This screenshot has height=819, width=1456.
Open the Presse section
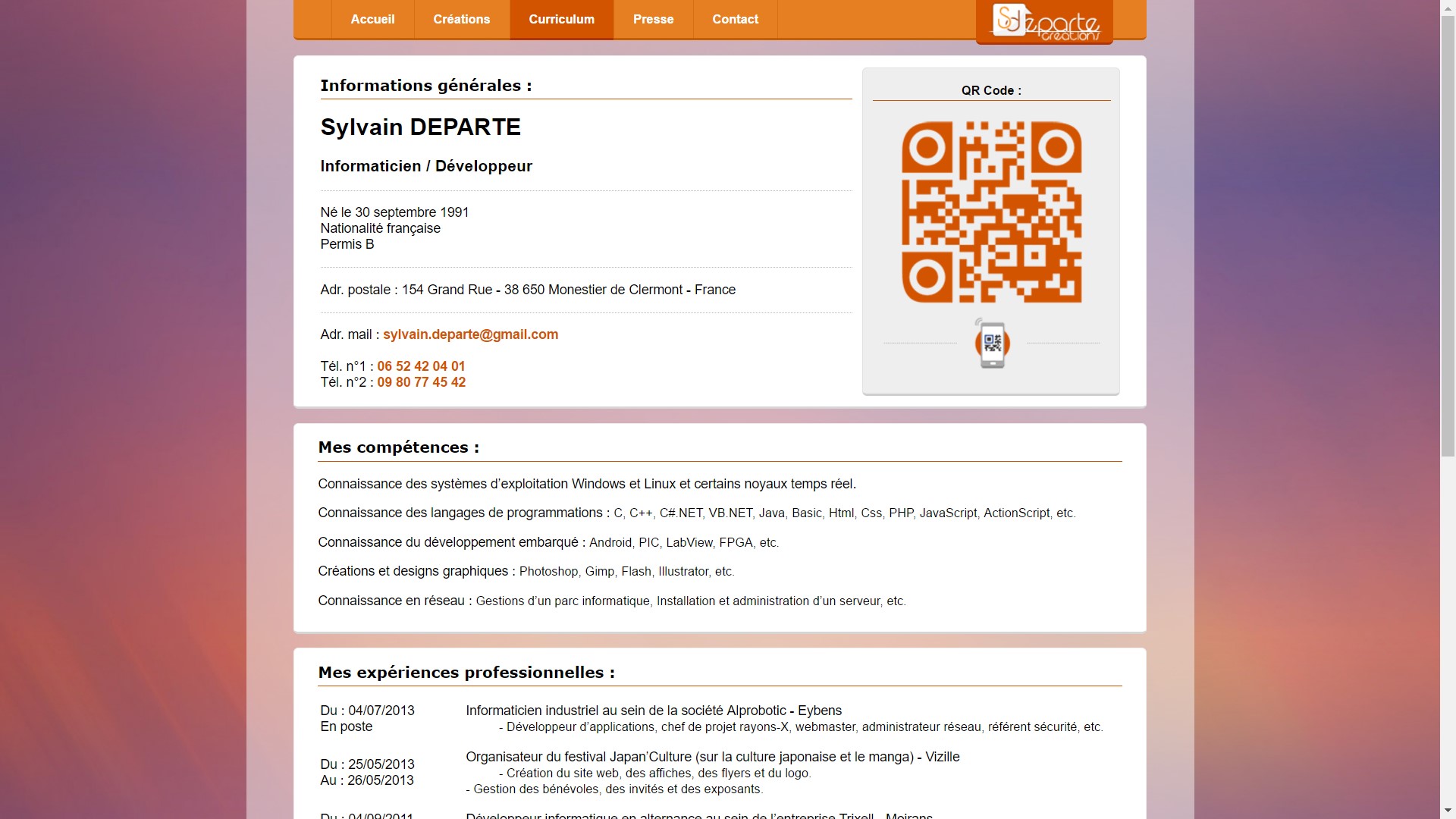coord(652,19)
